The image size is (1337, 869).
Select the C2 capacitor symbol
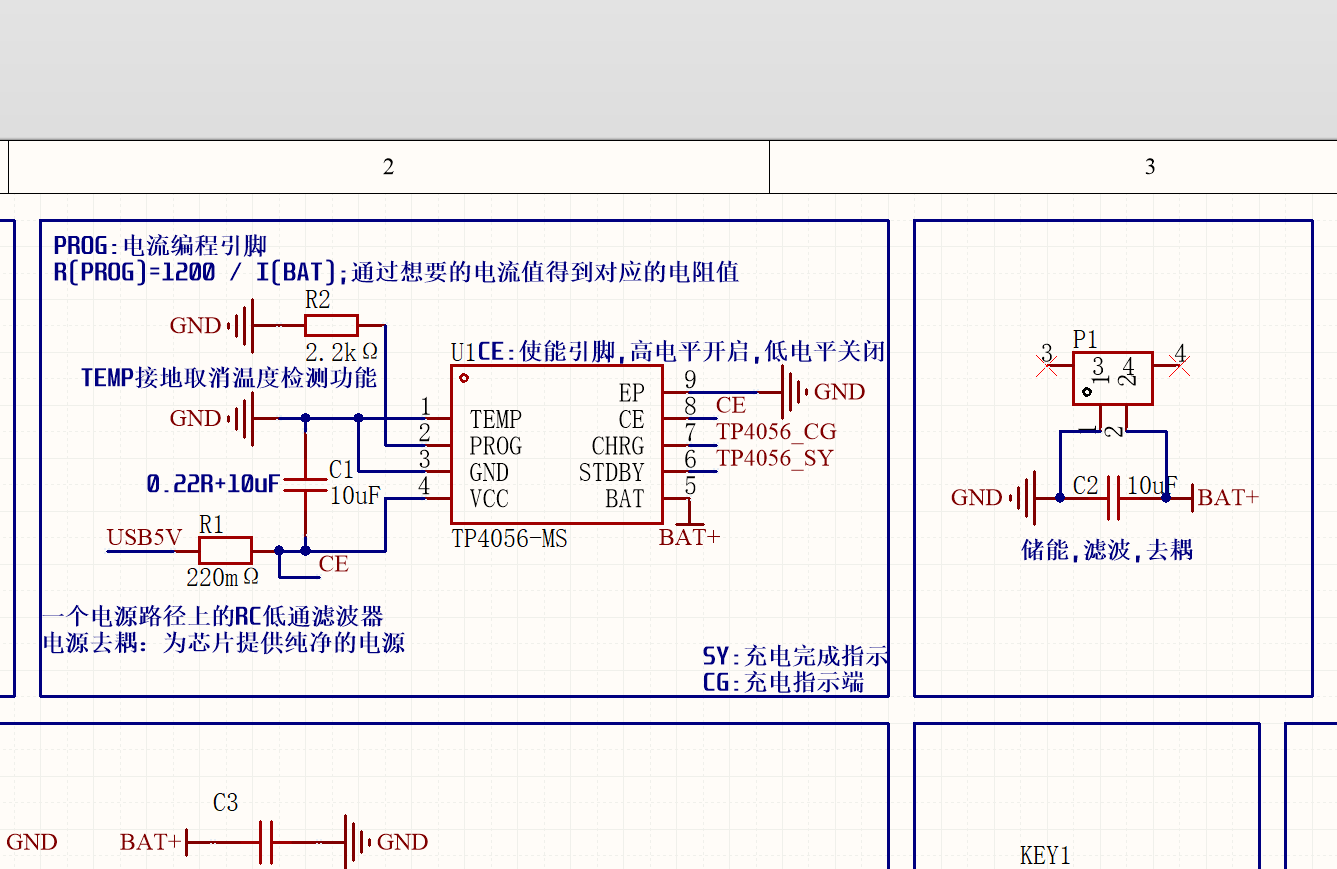point(1112,497)
